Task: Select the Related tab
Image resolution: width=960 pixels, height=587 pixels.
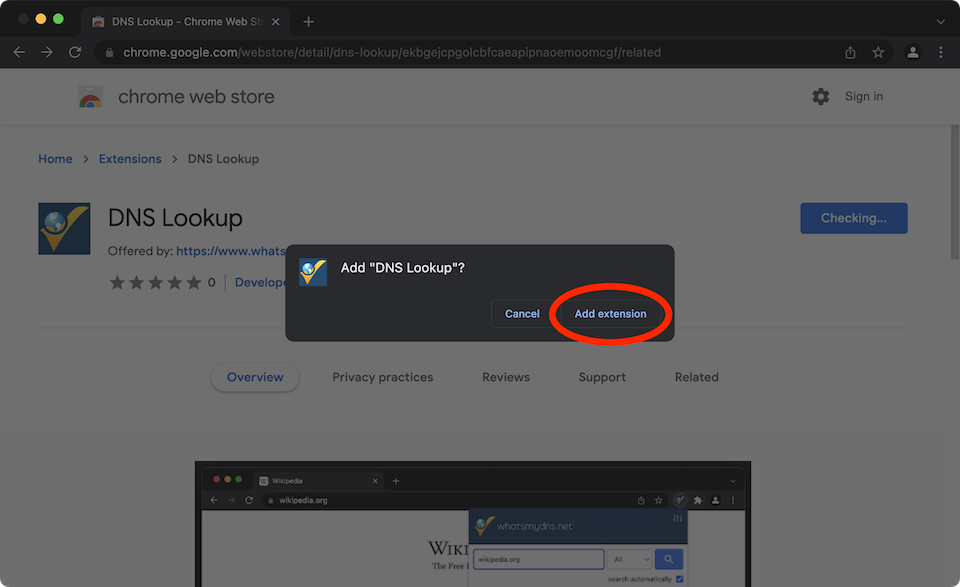Action: pyautogui.click(x=696, y=377)
